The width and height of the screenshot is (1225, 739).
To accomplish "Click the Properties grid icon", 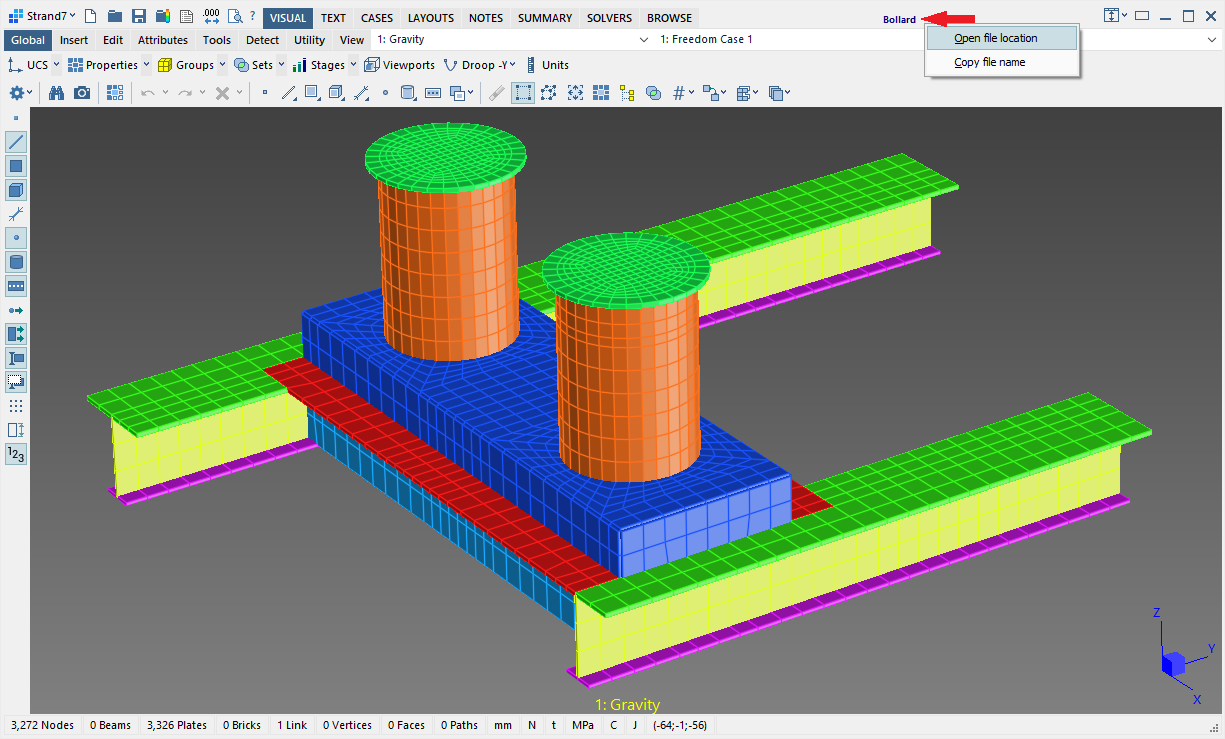I will tap(75, 65).
